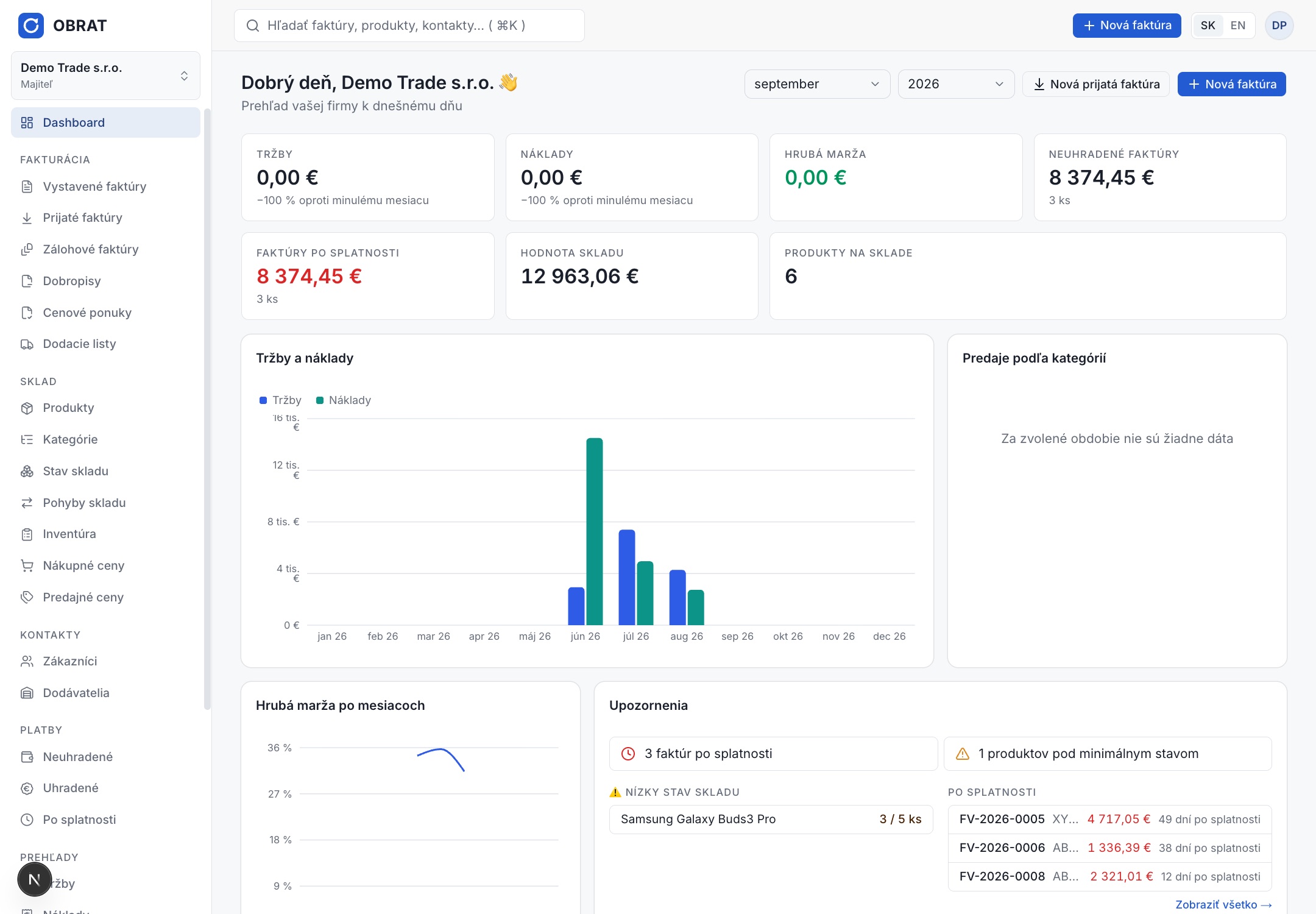Open the september month dropdown
This screenshot has height=914, width=1316.
(817, 84)
